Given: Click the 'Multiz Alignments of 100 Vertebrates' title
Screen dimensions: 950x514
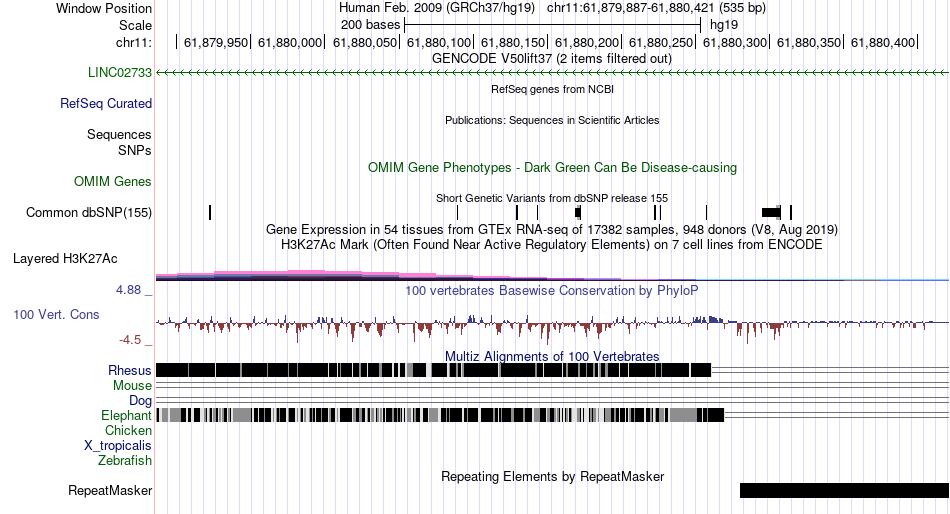Looking at the screenshot, I should [552, 356].
